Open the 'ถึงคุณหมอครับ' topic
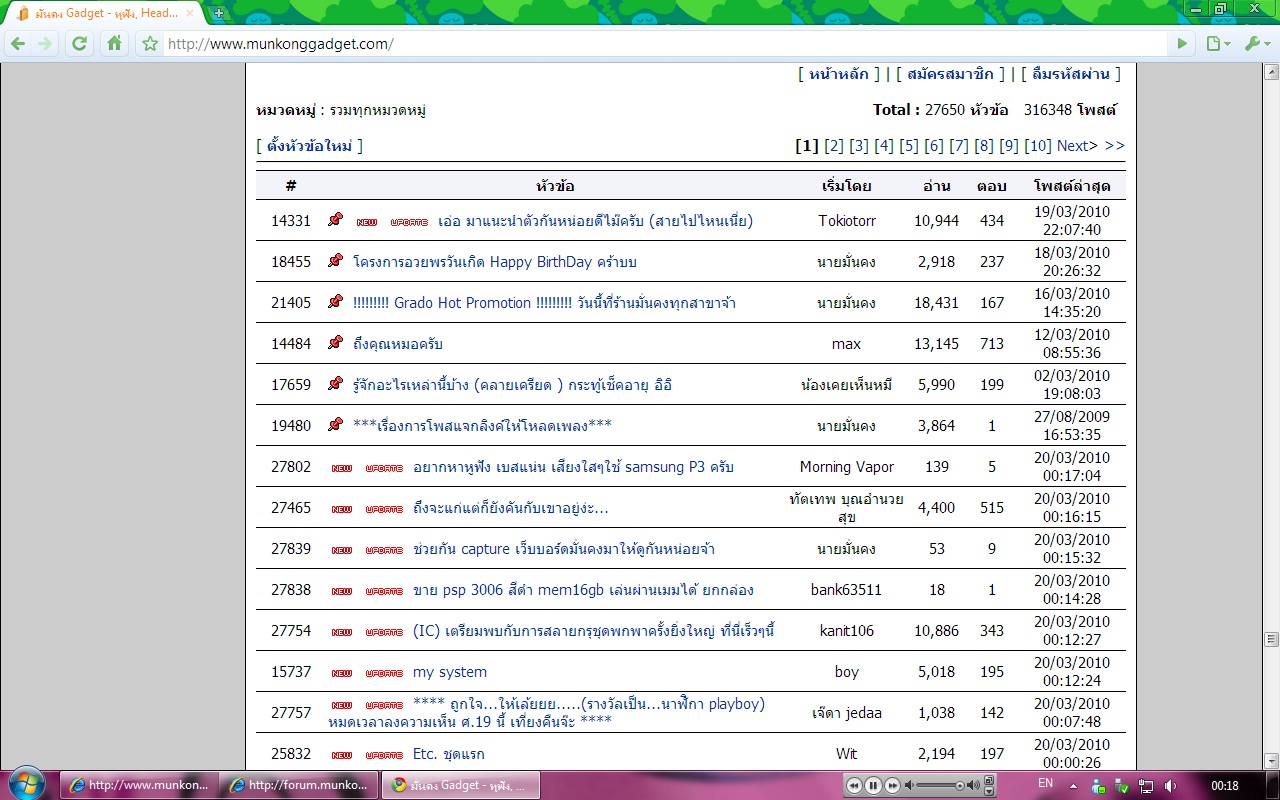The width and height of the screenshot is (1280, 800). coord(398,344)
